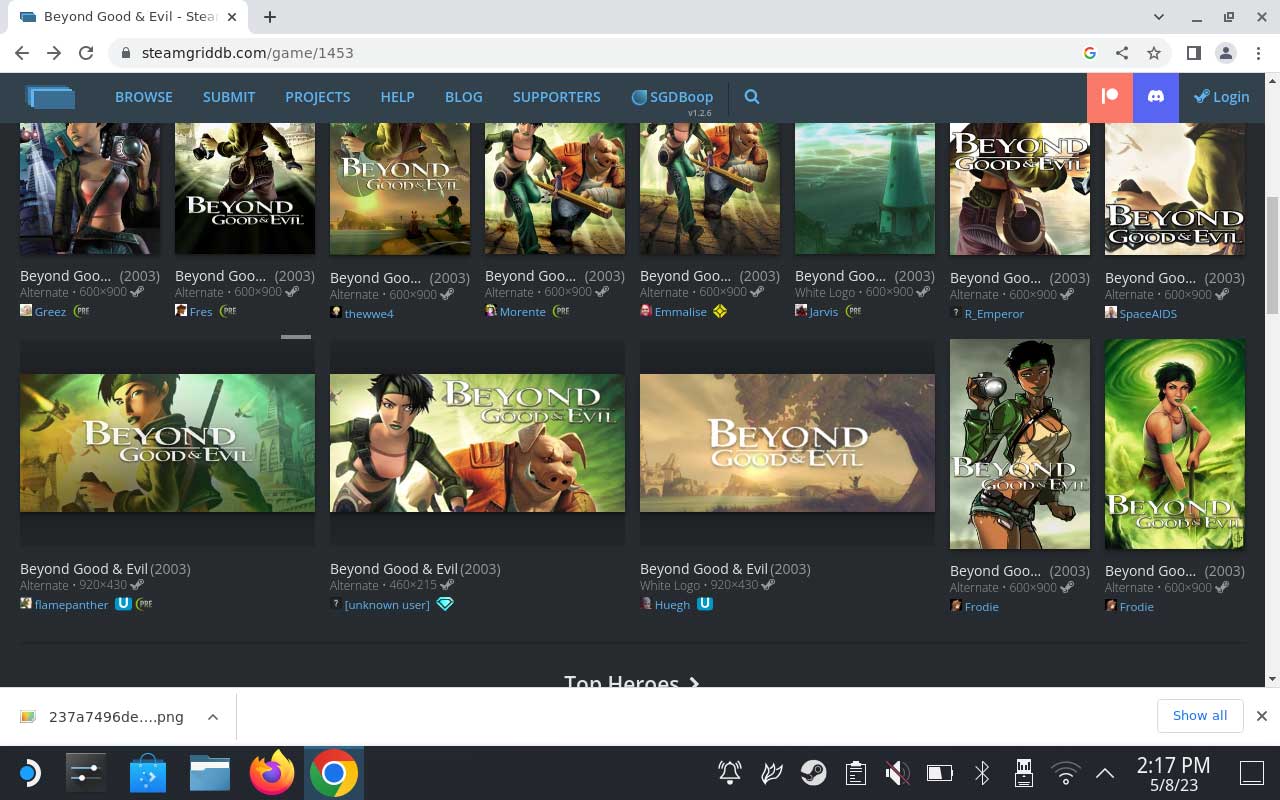Check battery status in the tray
The width and height of the screenshot is (1280, 800).
939,773
